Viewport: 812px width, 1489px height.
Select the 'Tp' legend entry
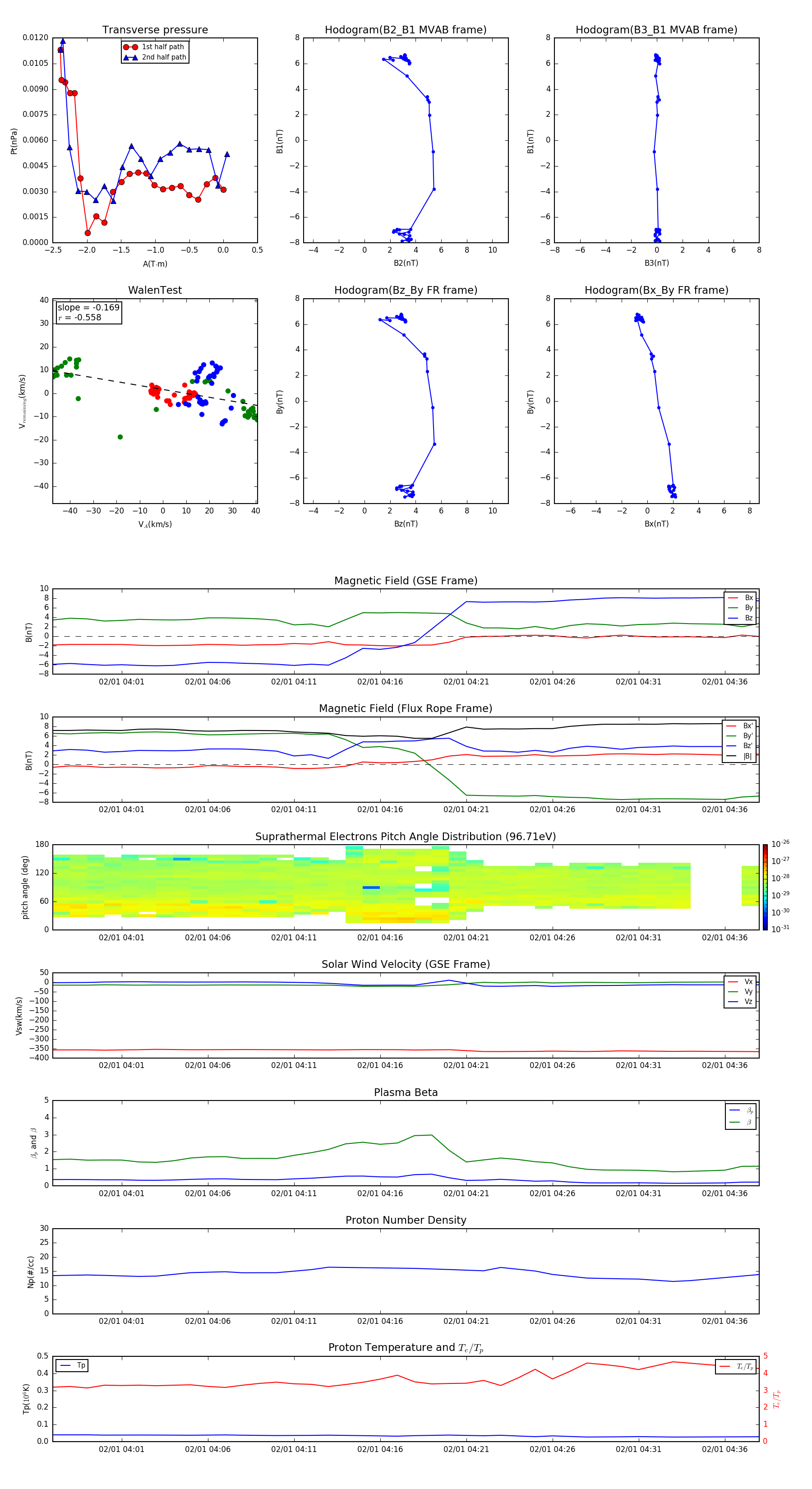tap(72, 1365)
